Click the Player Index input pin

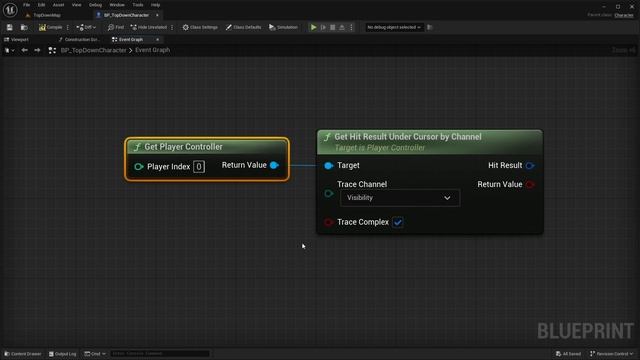[x=138, y=167]
